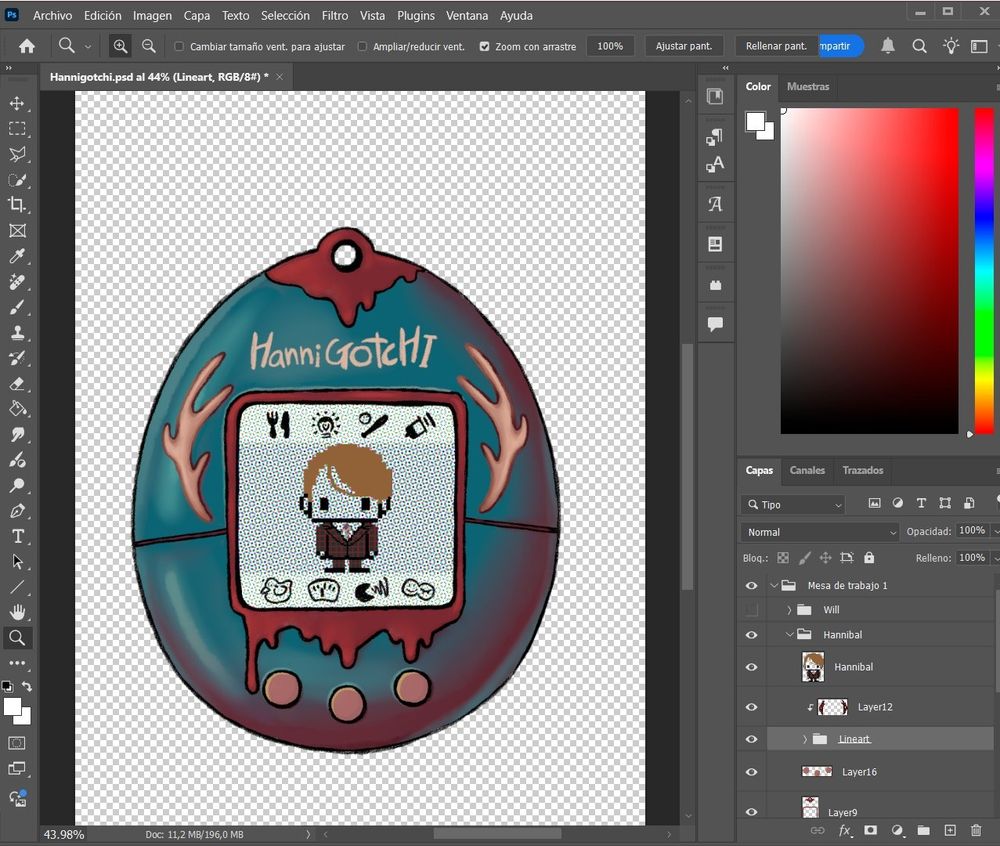This screenshot has height=846, width=1000.
Task: Click the Compartir share button
Action: [x=841, y=46]
